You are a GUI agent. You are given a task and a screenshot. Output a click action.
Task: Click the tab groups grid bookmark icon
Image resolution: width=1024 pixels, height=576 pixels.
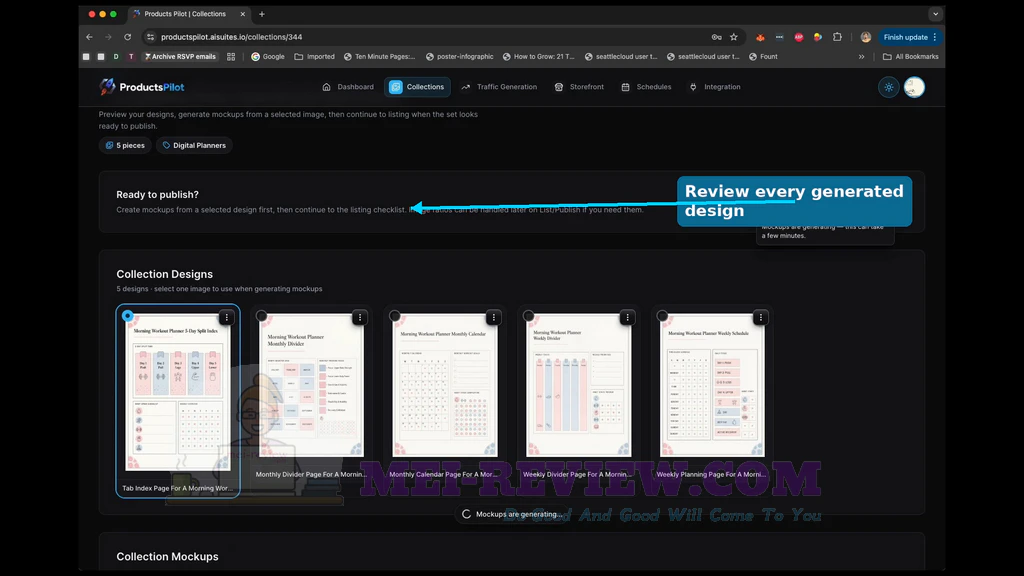tap(231, 57)
